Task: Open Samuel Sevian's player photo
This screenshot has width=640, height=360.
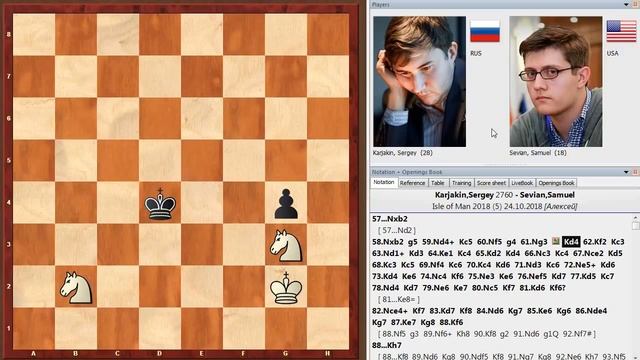Action: [556, 82]
